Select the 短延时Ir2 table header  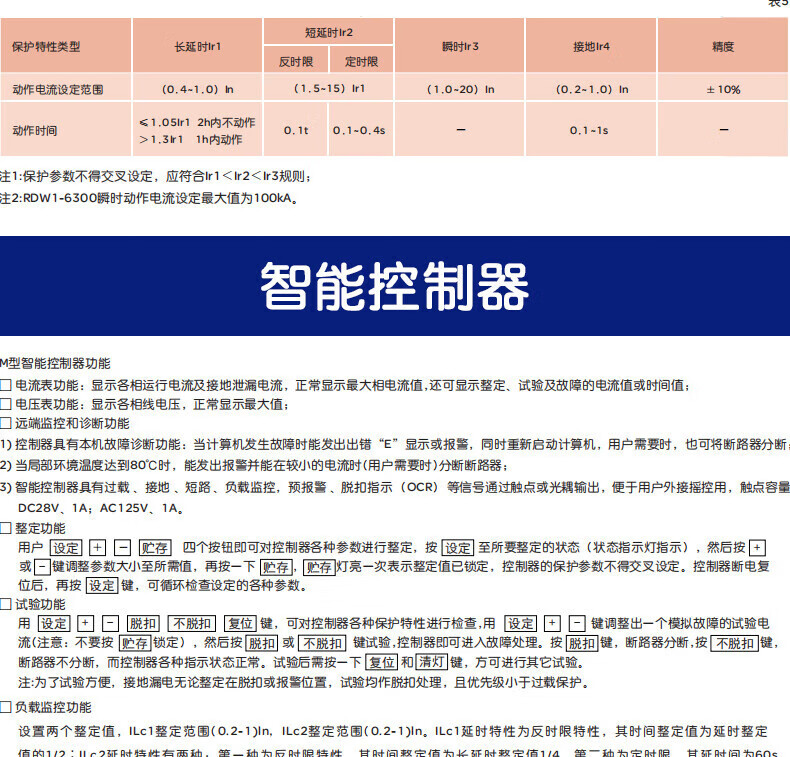point(329,32)
